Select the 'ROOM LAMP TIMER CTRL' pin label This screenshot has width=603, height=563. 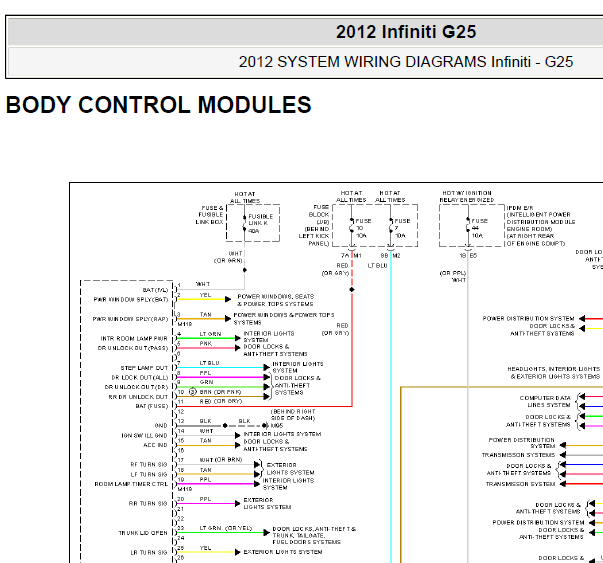pos(131,484)
